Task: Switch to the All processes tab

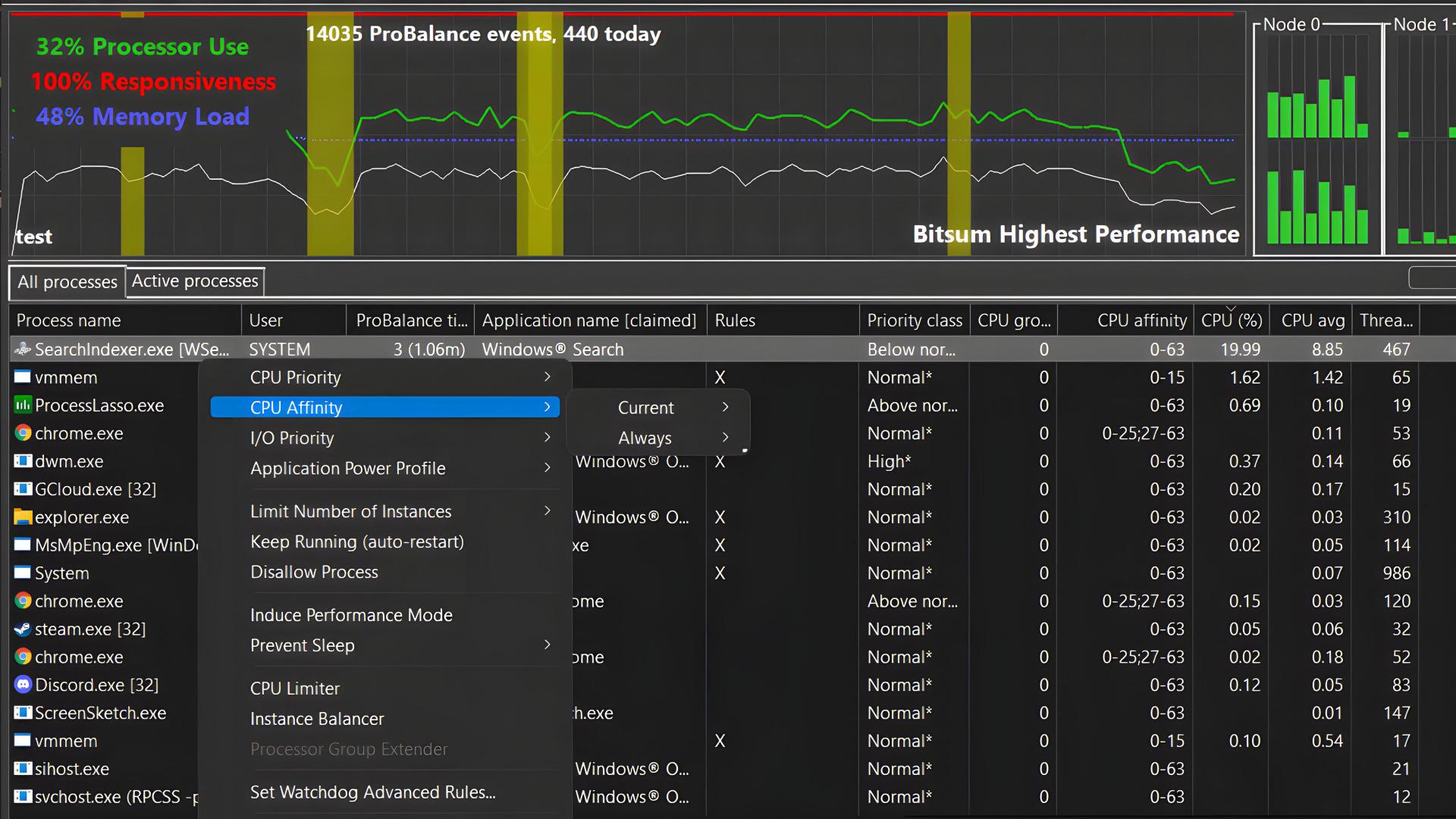Action: [x=67, y=282]
